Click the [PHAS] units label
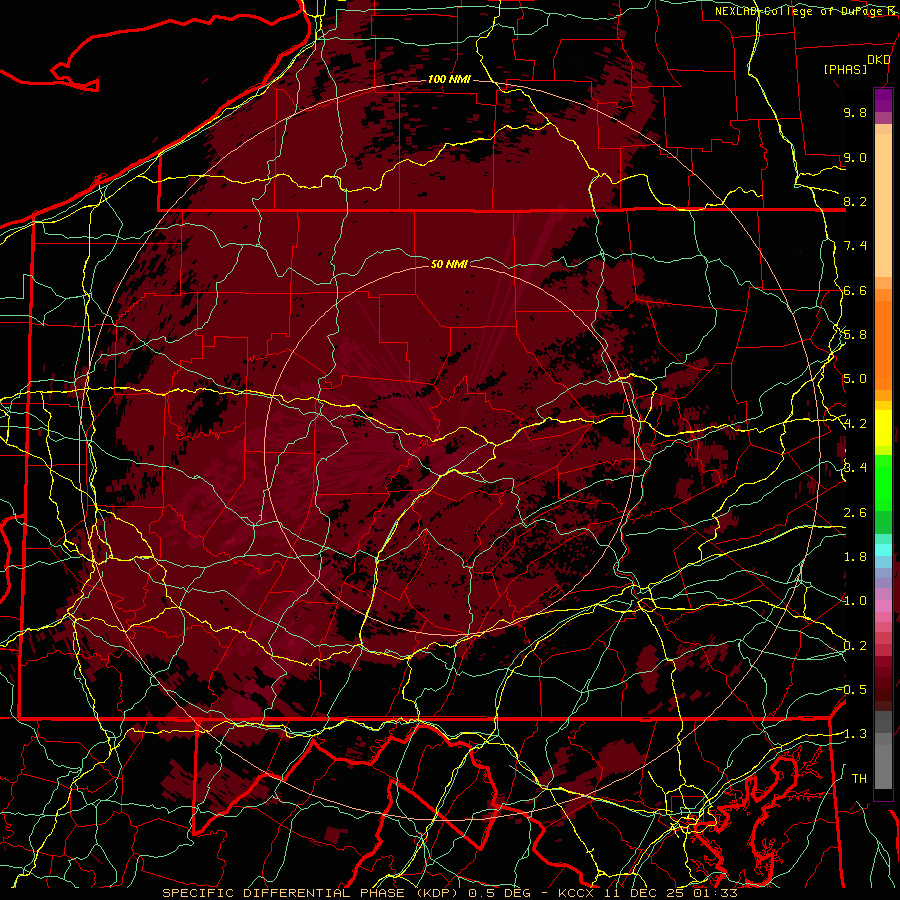Image resolution: width=900 pixels, height=900 pixels. click(845, 69)
